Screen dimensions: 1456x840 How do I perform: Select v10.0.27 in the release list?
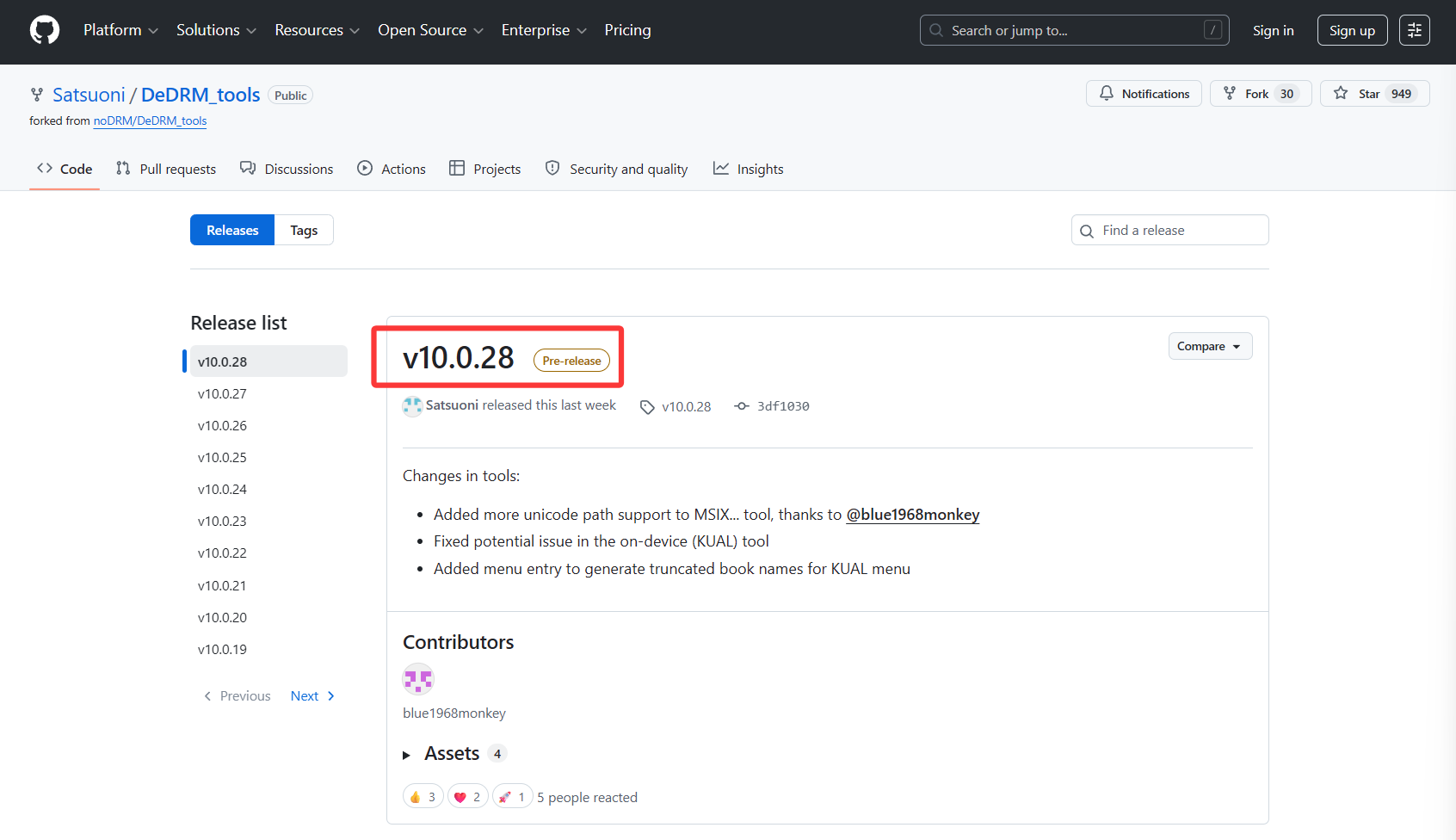(x=268, y=393)
